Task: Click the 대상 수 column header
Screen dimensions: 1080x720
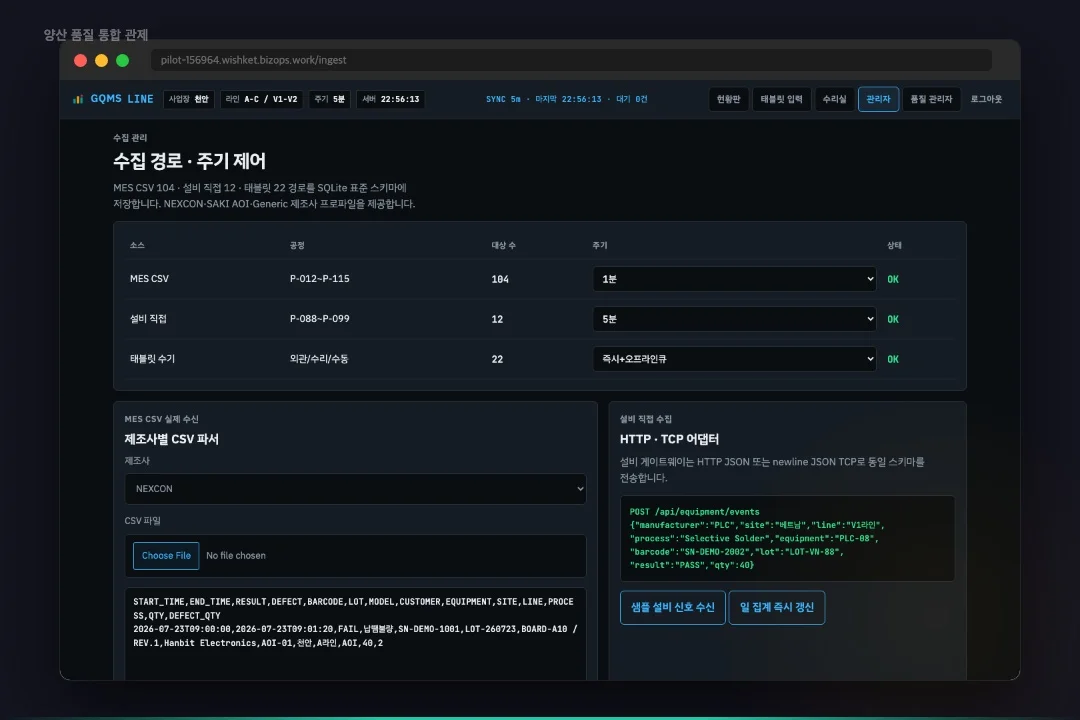Action: [503, 245]
